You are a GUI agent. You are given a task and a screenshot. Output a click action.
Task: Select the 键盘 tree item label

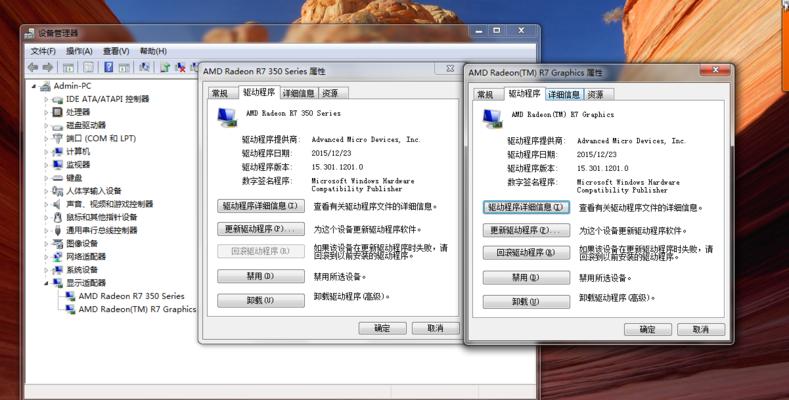click(x=74, y=178)
